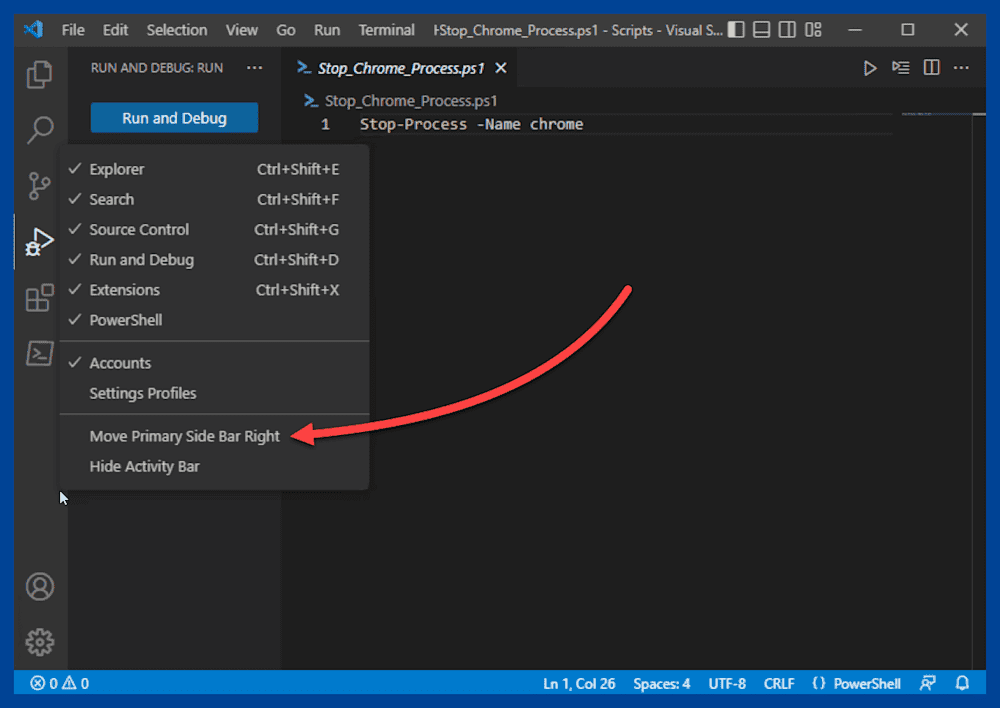Open Source Control view icon

40,186
